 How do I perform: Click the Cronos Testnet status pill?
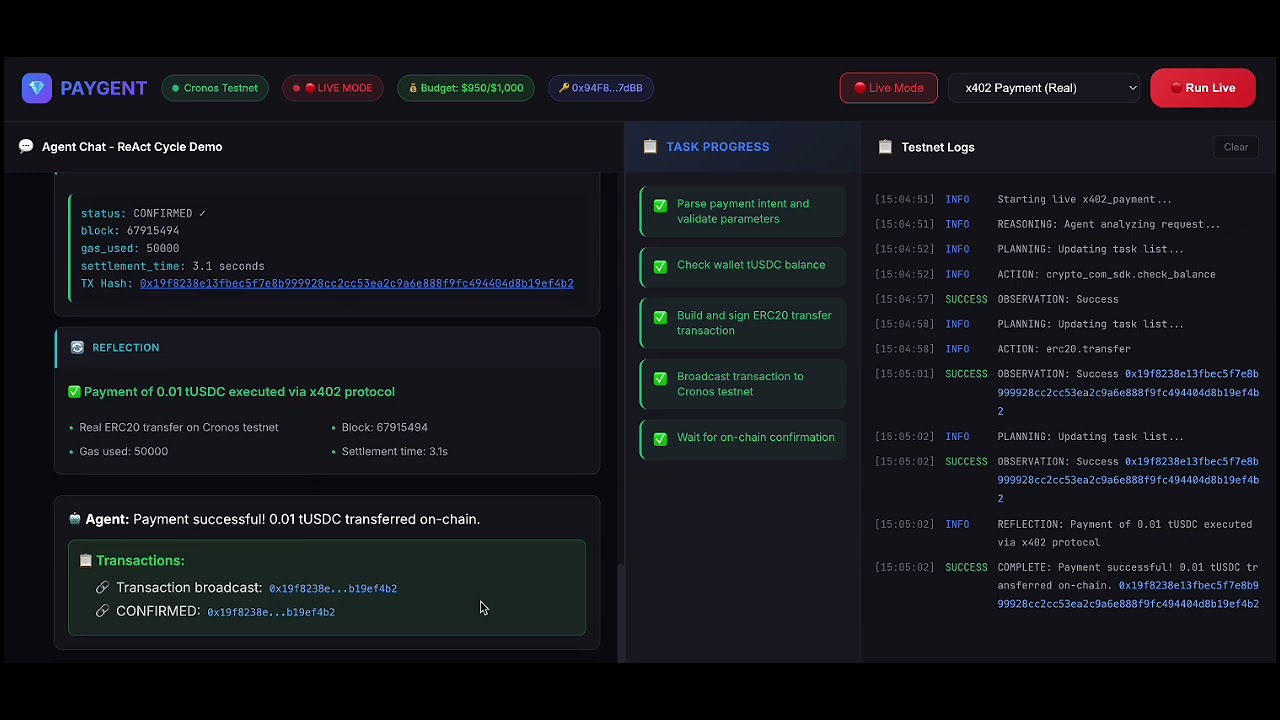click(215, 88)
